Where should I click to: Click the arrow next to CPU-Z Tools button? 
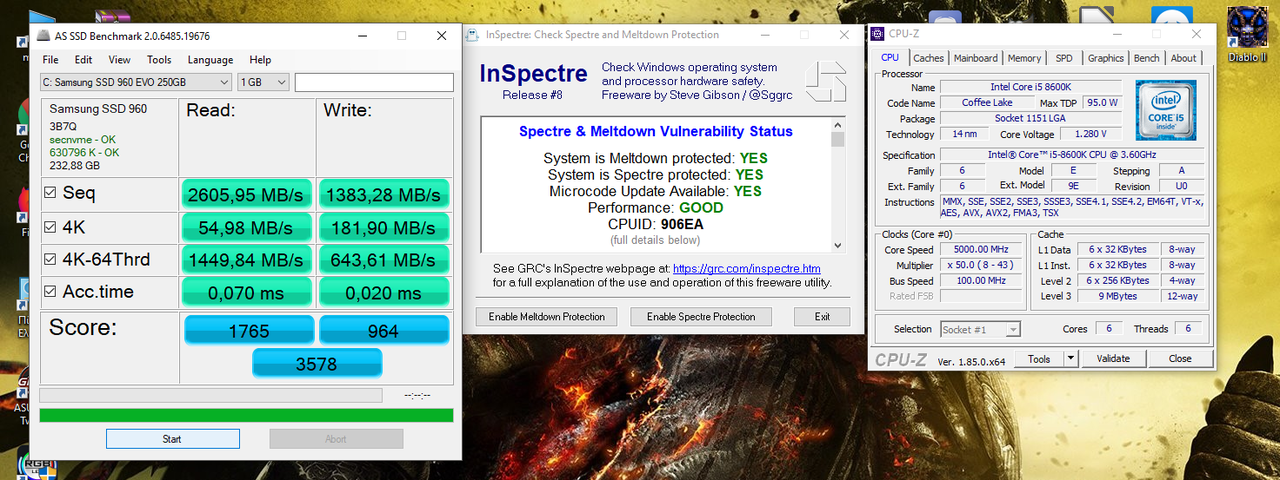pyautogui.click(x=1070, y=358)
